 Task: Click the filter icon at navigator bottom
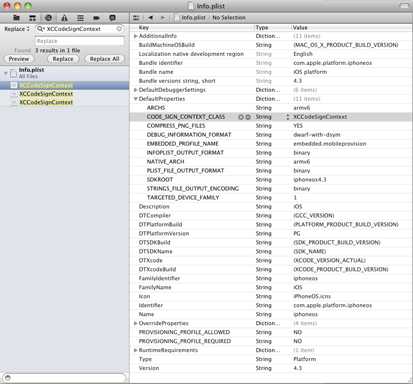click(x=8, y=378)
